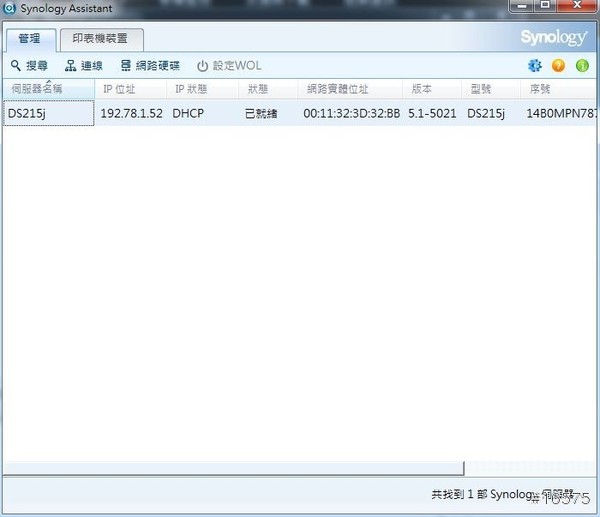The width and height of the screenshot is (600, 517).
Task: Click the horizontal scrollbar thumb
Action: tap(233, 468)
